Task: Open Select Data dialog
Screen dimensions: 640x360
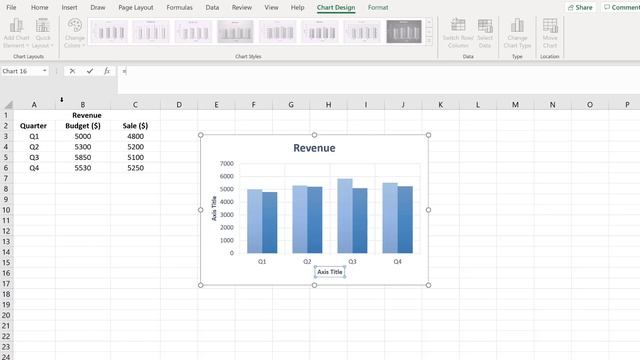Action: (x=485, y=33)
